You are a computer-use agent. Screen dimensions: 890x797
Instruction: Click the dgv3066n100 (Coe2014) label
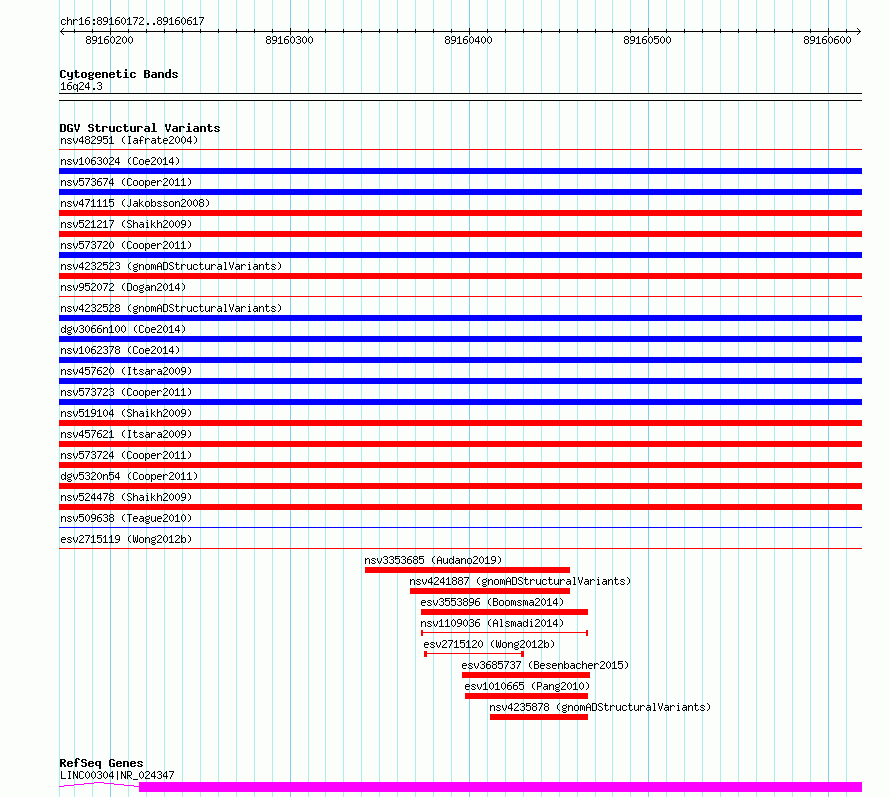click(123, 329)
